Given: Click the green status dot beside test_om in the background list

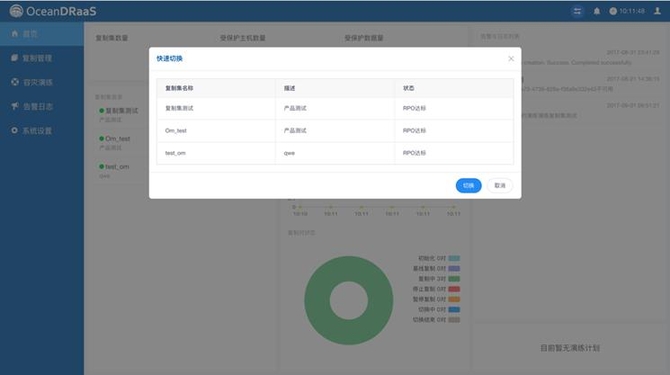Looking at the screenshot, I should point(102,167).
